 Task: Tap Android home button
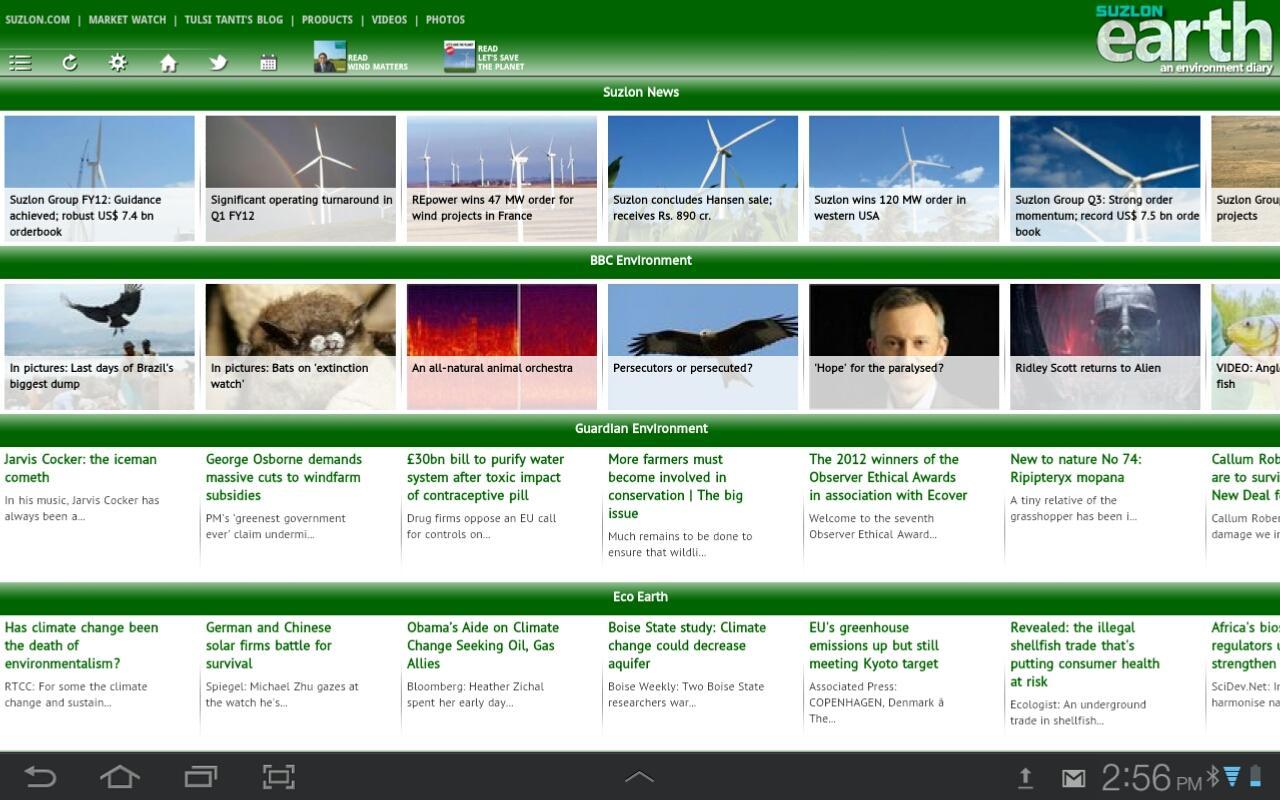coord(119,777)
